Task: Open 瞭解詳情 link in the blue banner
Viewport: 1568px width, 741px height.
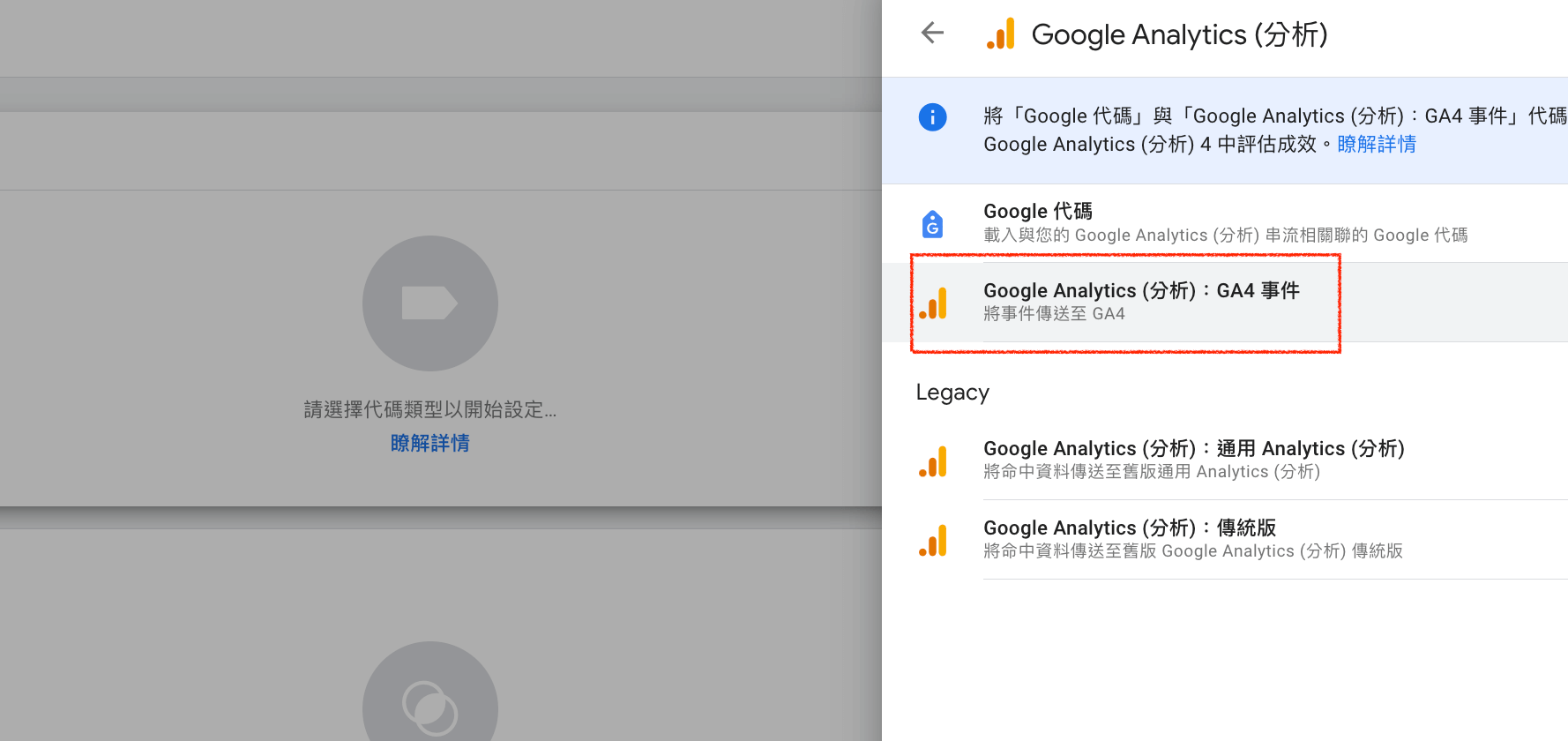Action: (1377, 144)
